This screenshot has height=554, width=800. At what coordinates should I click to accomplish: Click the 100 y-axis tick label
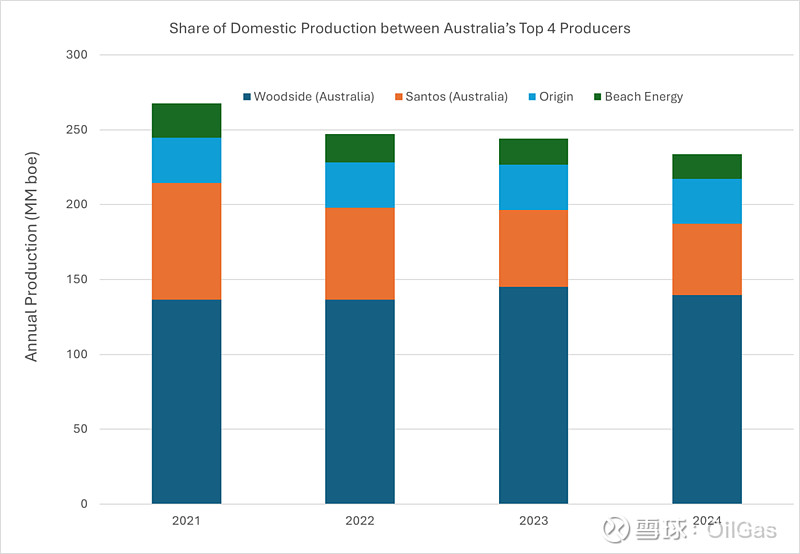click(77, 355)
